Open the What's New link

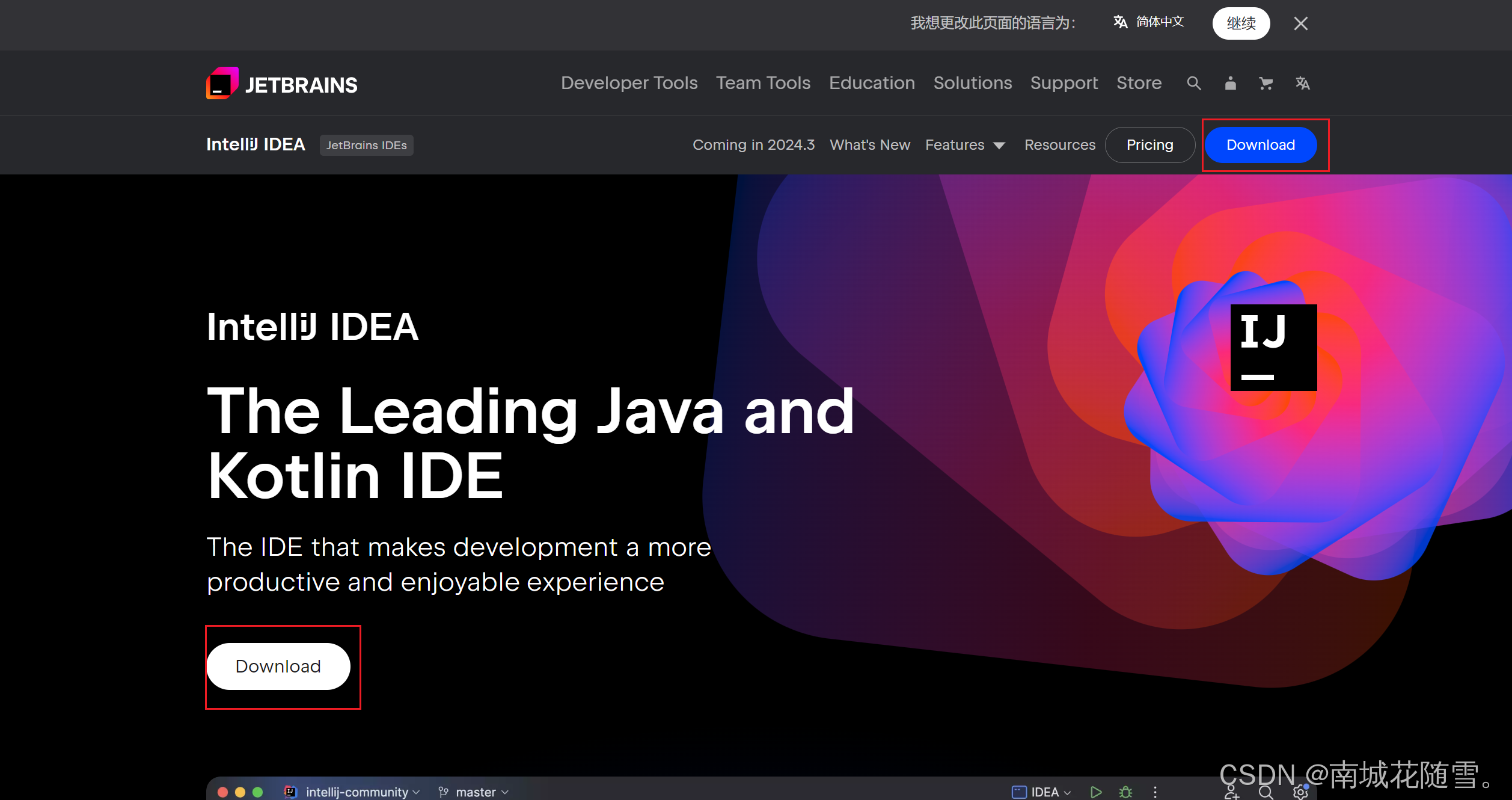tap(869, 145)
